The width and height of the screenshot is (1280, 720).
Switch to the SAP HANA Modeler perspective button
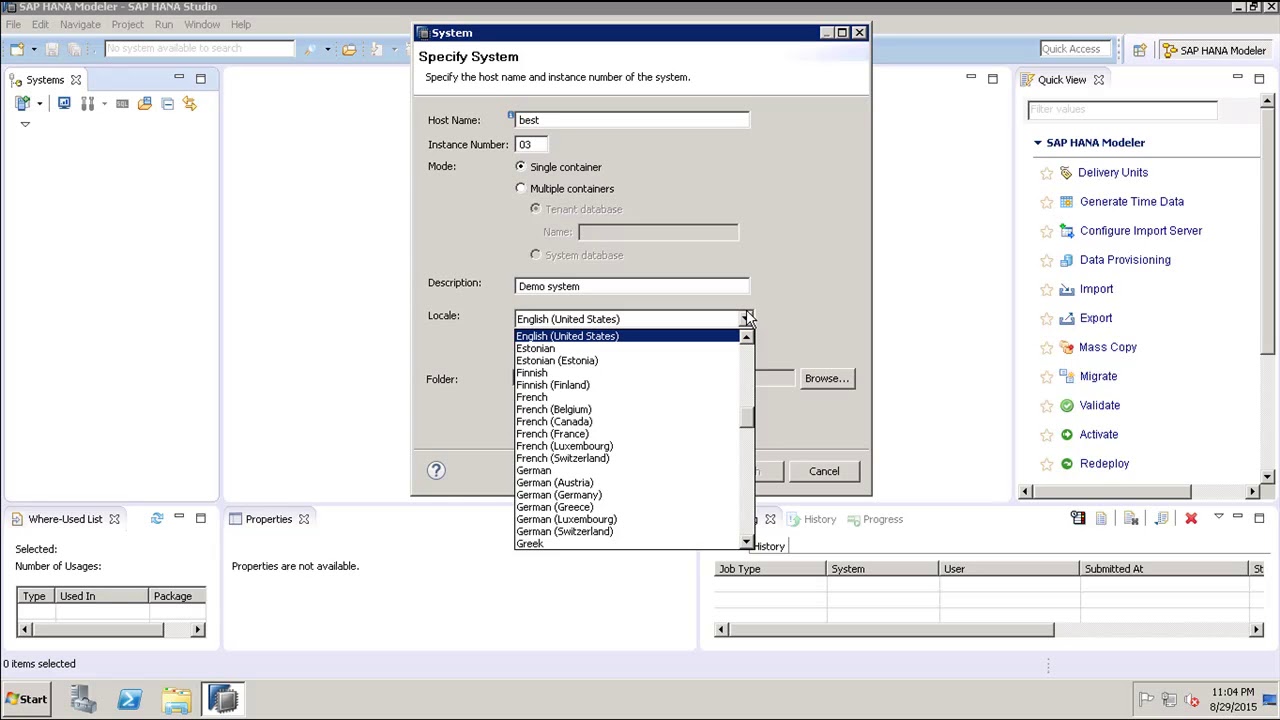[1215, 50]
